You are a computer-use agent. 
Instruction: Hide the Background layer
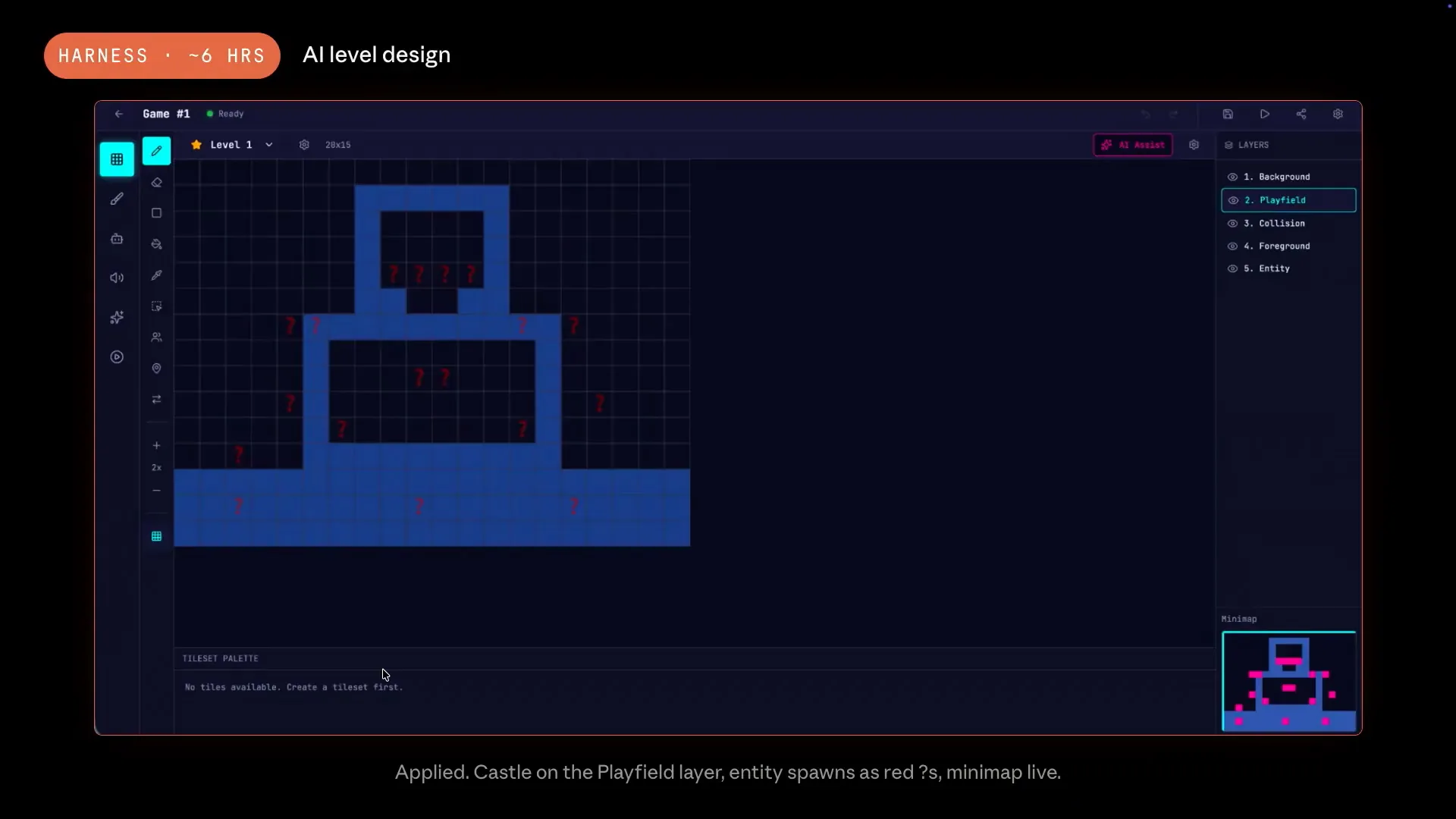click(x=1232, y=177)
